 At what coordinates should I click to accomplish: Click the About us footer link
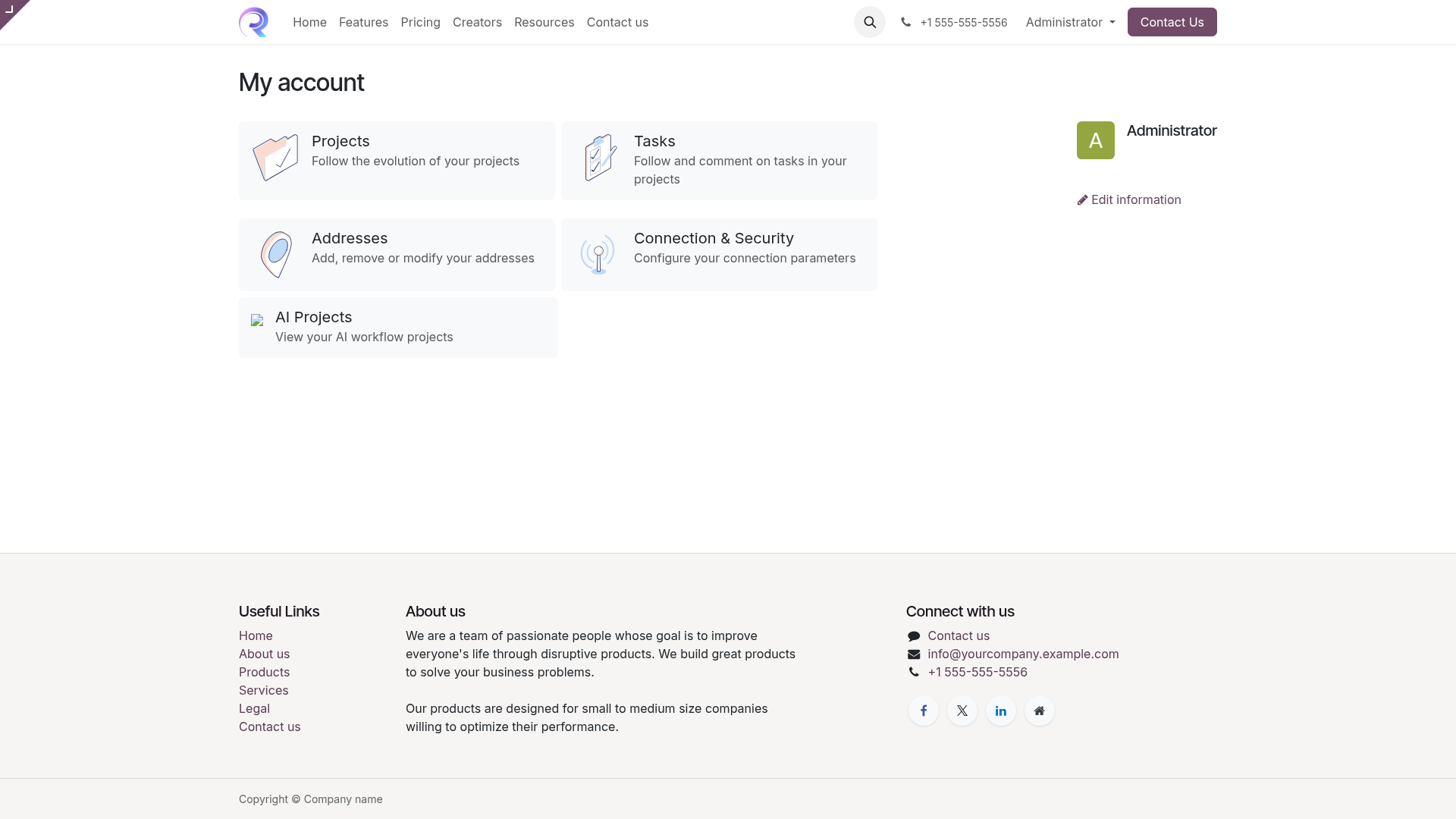264,654
